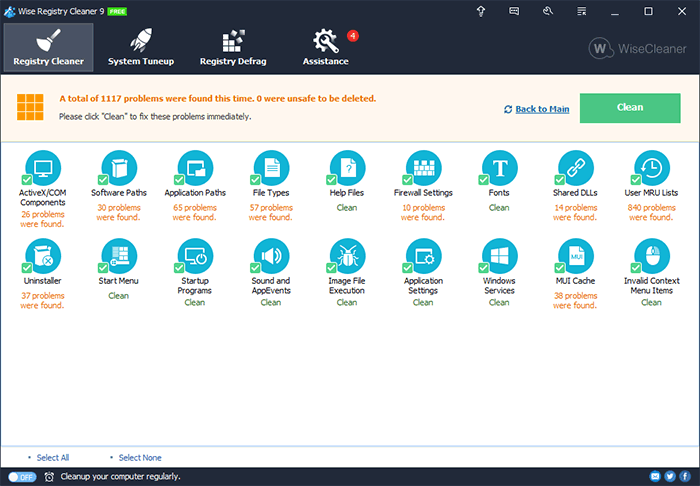
Task: Uncheck the Firewall Settings checkbox
Action: [x=407, y=179]
